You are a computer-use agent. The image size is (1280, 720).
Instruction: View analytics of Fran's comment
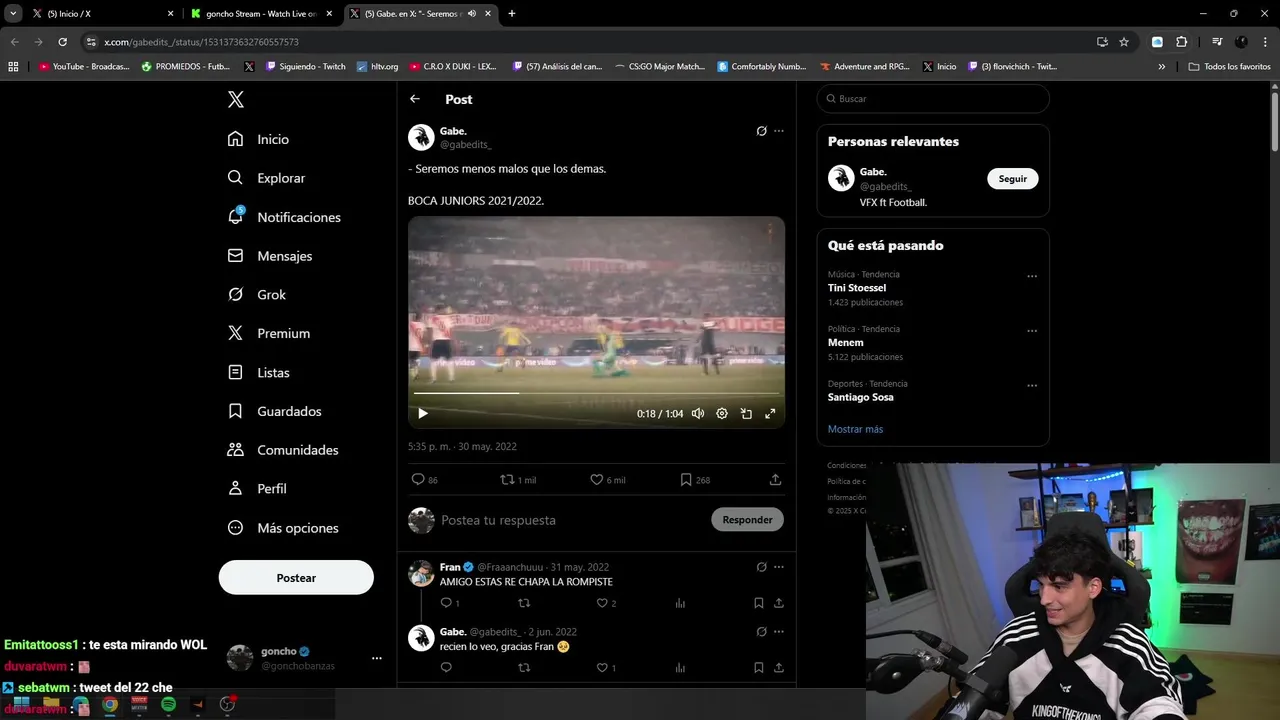coord(680,603)
